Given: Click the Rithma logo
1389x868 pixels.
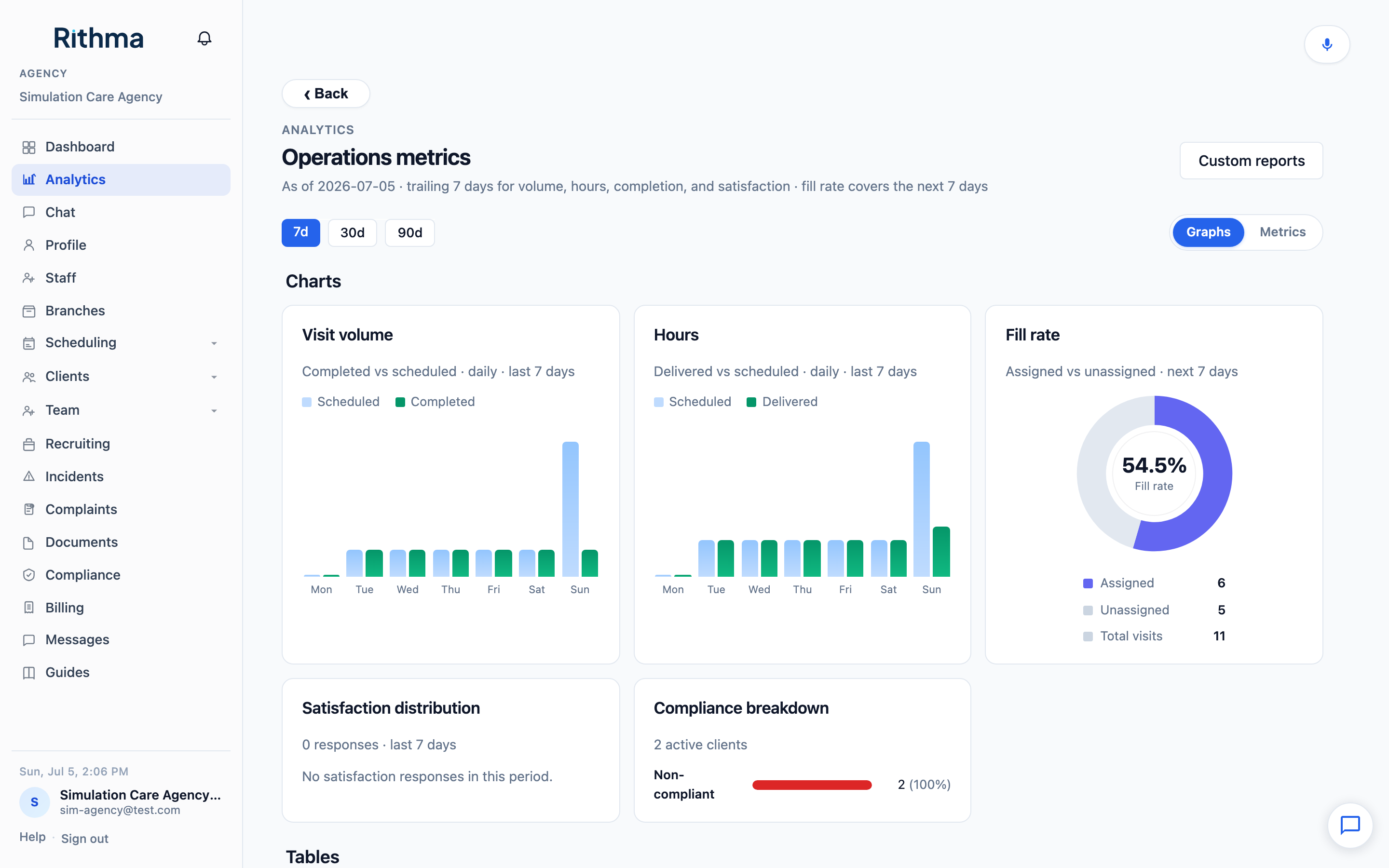Looking at the screenshot, I should click(x=98, y=39).
